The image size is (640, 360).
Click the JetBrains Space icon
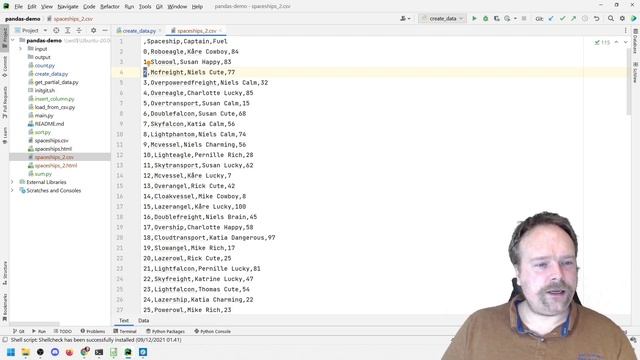(633, 18)
